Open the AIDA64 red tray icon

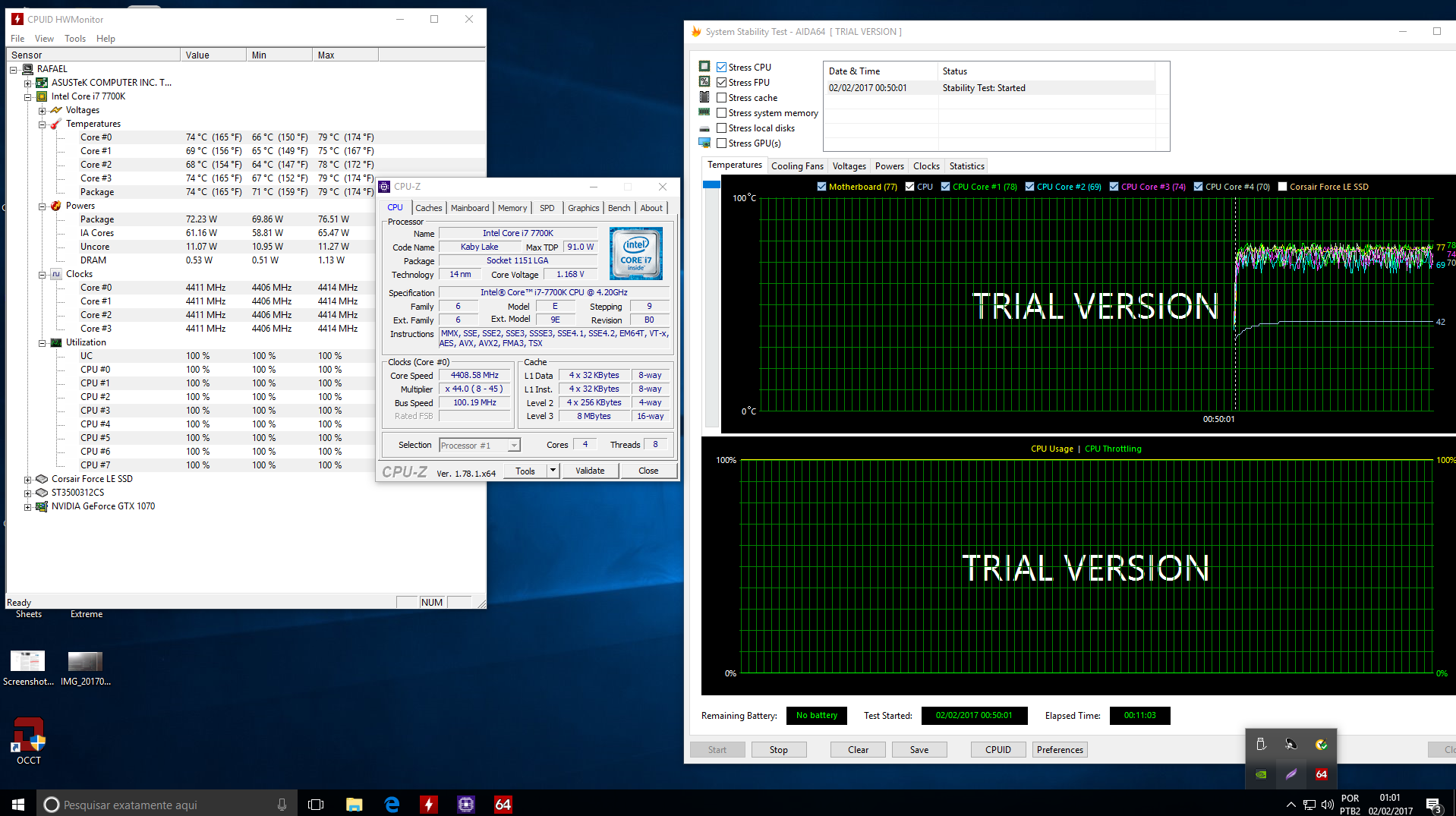1322,774
